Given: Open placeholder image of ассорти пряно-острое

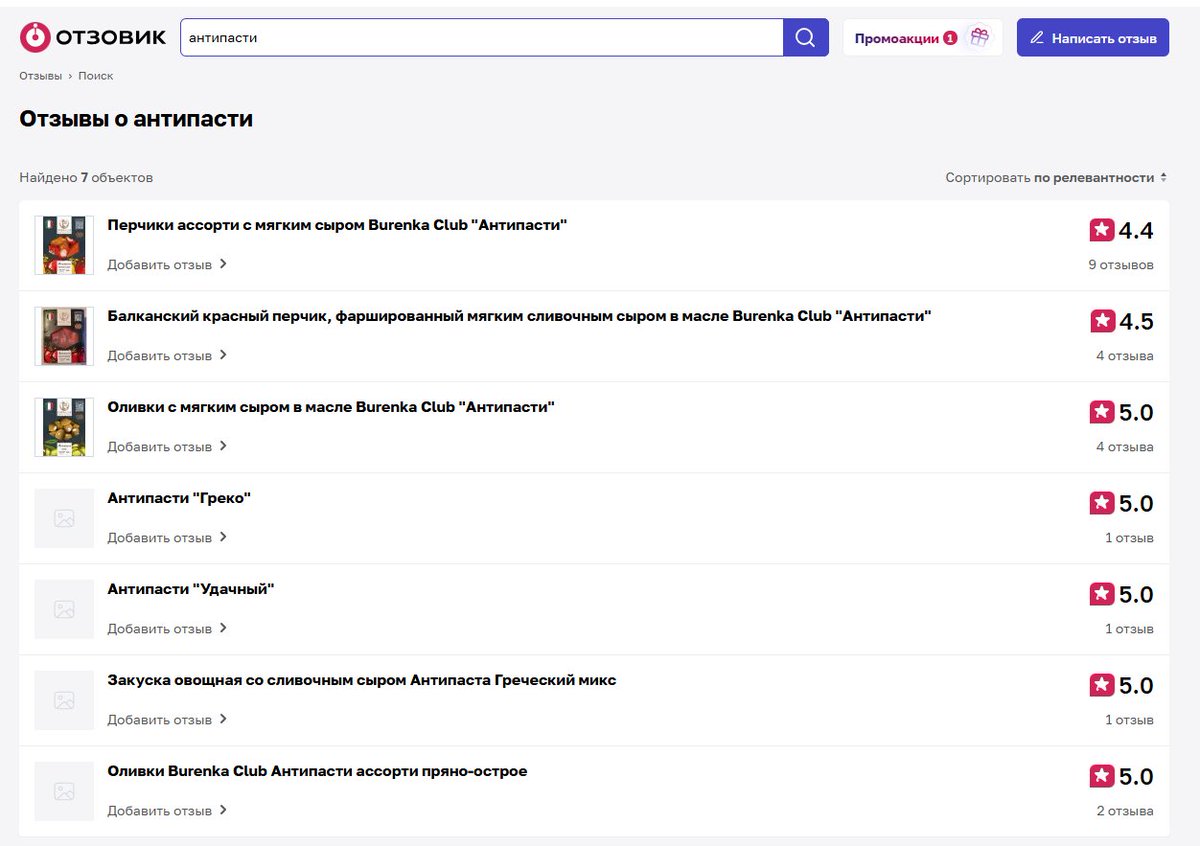Looking at the screenshot, I should [x=64, y=791].
